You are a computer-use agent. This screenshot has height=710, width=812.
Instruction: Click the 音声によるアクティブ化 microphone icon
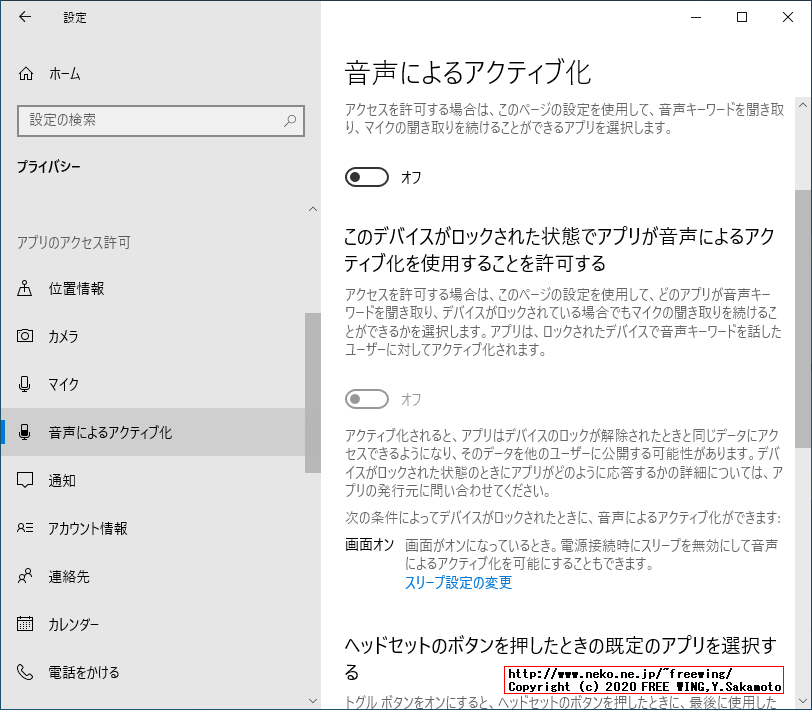[x=23, y=432]
